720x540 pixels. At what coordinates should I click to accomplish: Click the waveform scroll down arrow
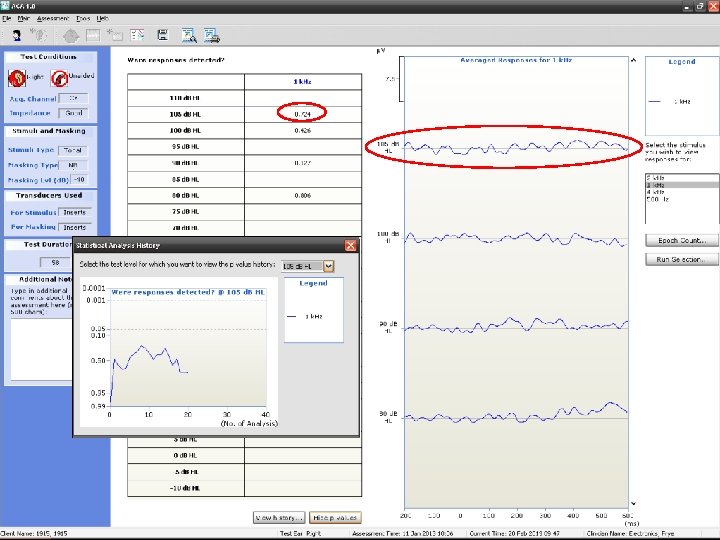634,504
